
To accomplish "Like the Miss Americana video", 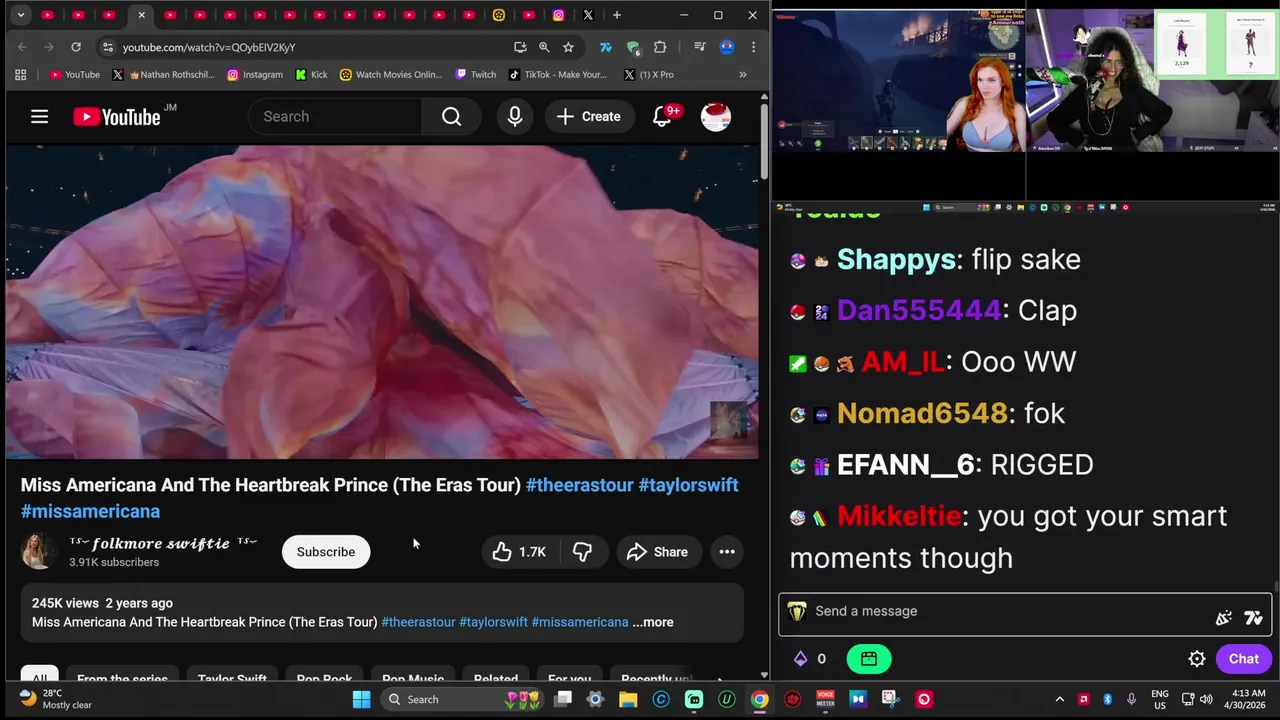I will point(519,552).
